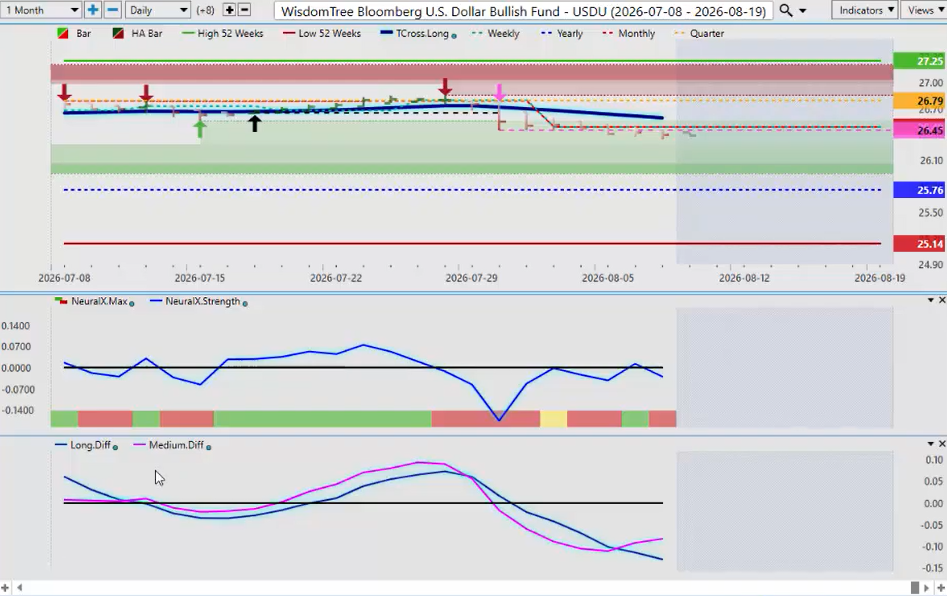Open the Indicators menu
Viewport: 947px width, 596px height.
(865, 10)
